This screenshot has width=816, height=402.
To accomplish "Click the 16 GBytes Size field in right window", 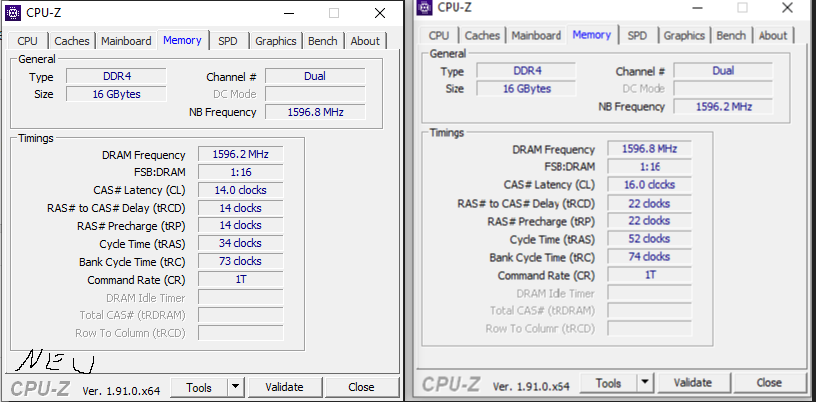I will [x=526, y=89].
